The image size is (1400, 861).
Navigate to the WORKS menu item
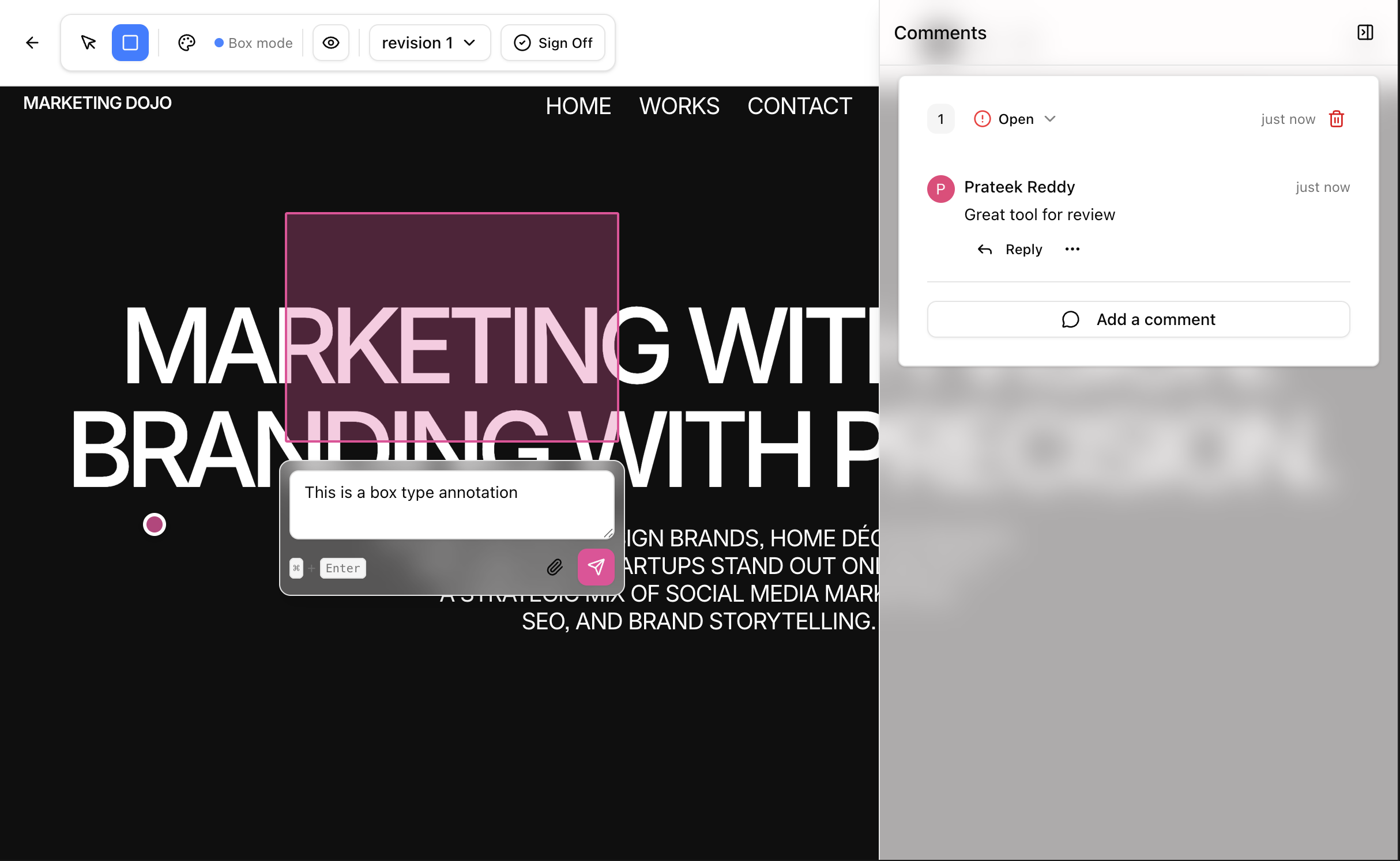coord(679,105)
